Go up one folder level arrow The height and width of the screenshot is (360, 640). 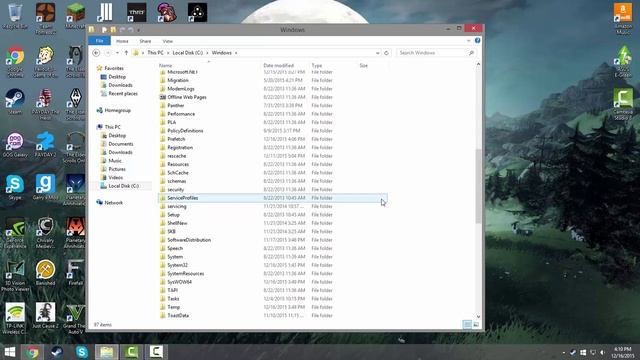[126, 53]
